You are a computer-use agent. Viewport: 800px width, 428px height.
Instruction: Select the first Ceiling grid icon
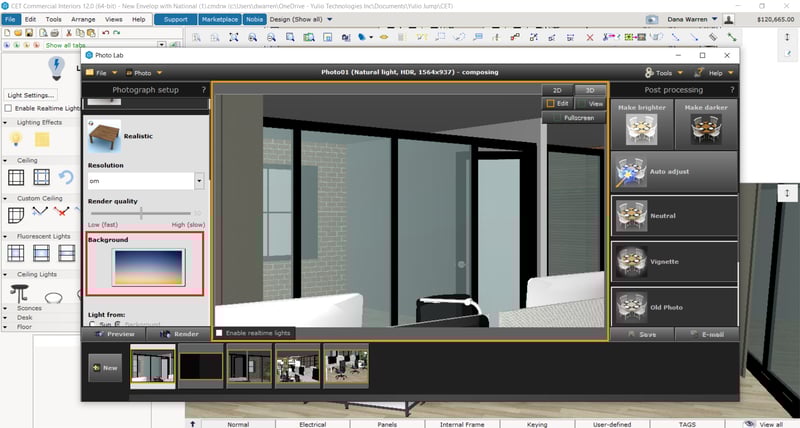click(x=16, y=178)
